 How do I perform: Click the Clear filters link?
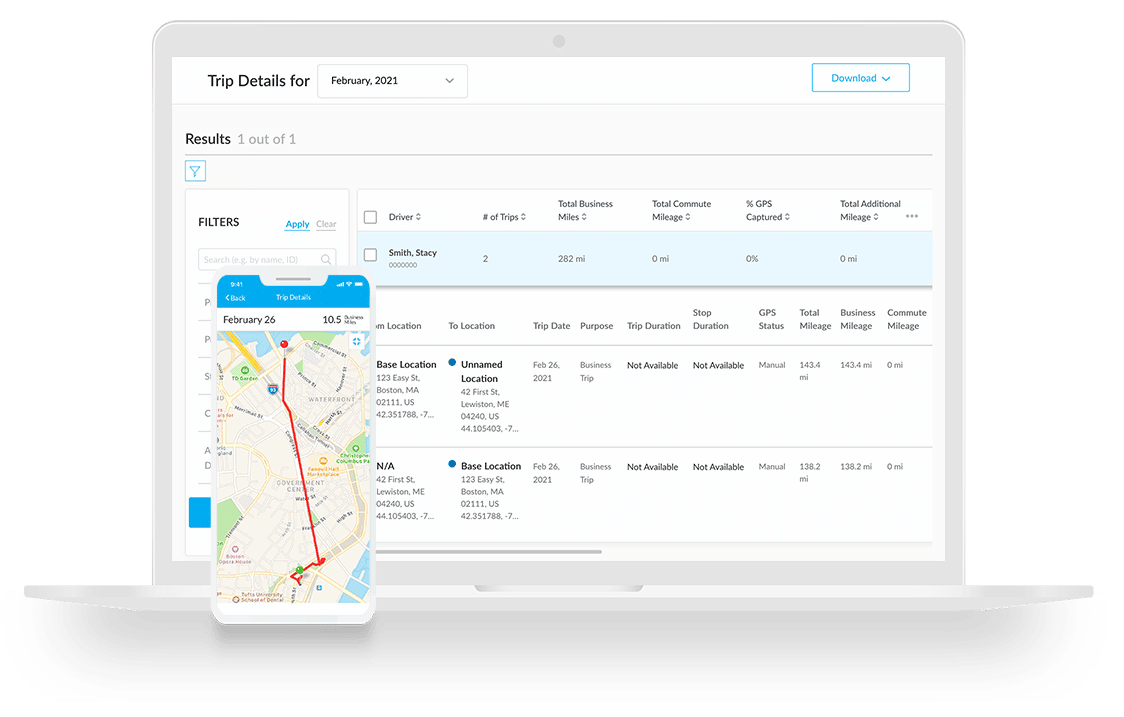click(x=326, y=224)
